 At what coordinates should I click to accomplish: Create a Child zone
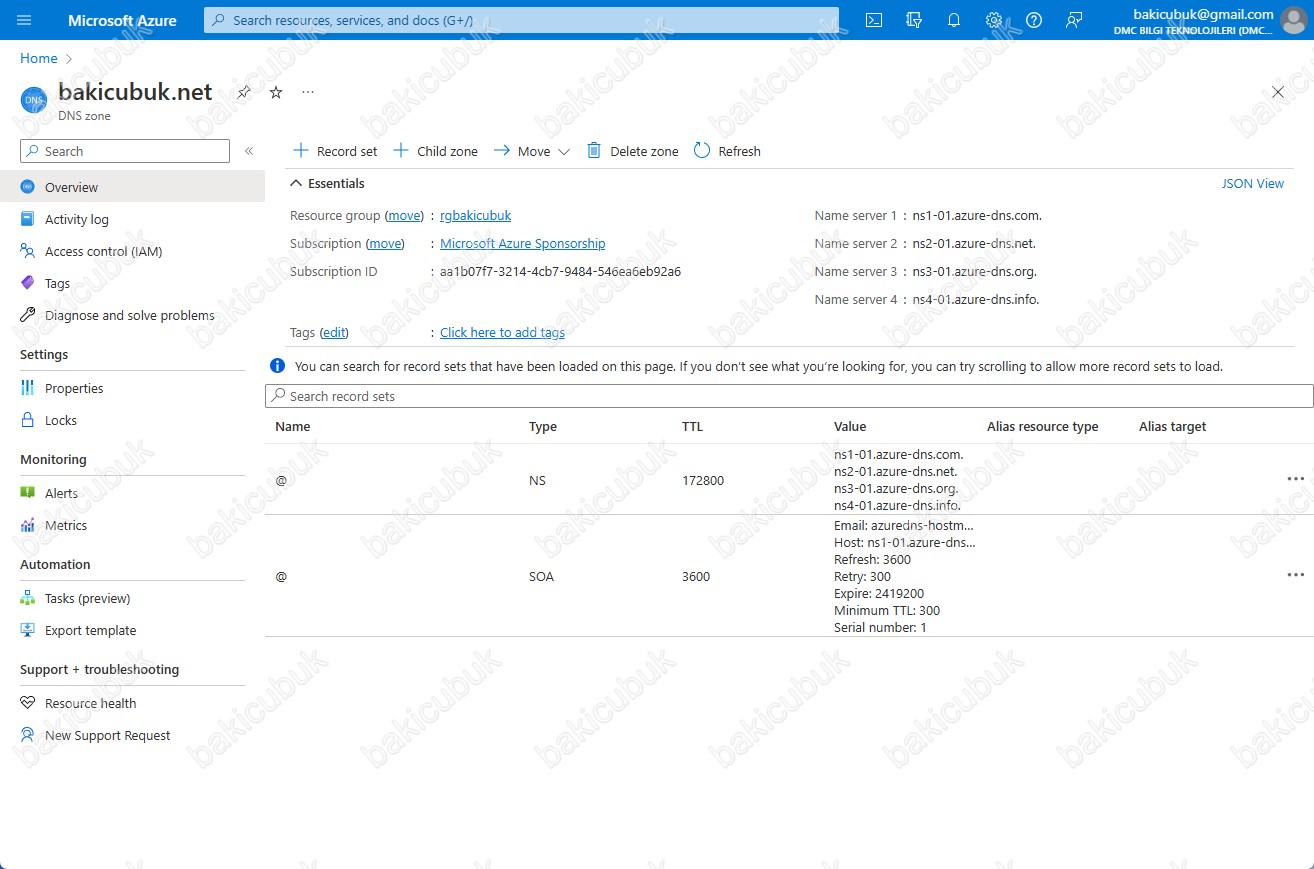pyautogui.click(x=435, y=151)
